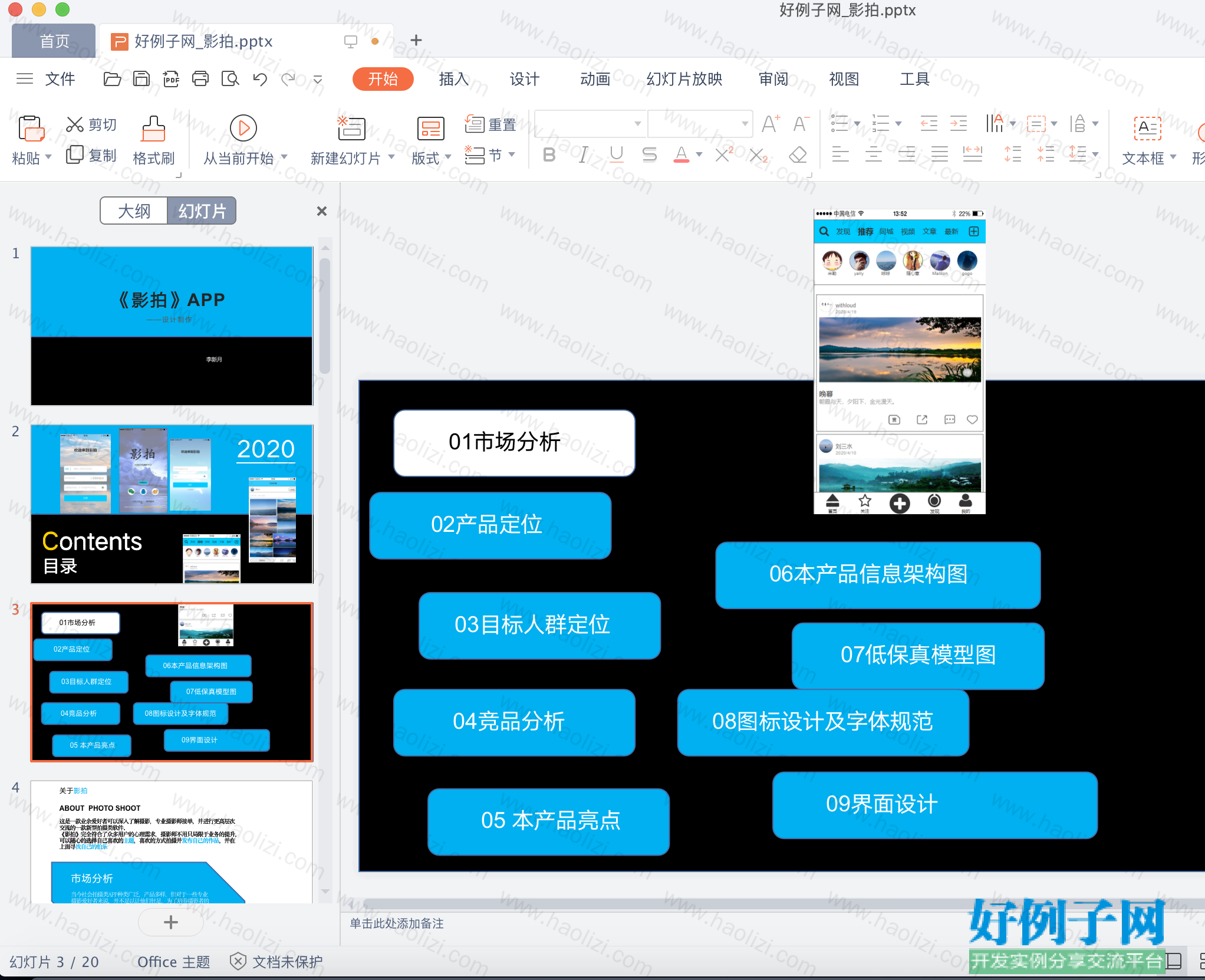
Task: Align text left
Action: click(841, 155)
